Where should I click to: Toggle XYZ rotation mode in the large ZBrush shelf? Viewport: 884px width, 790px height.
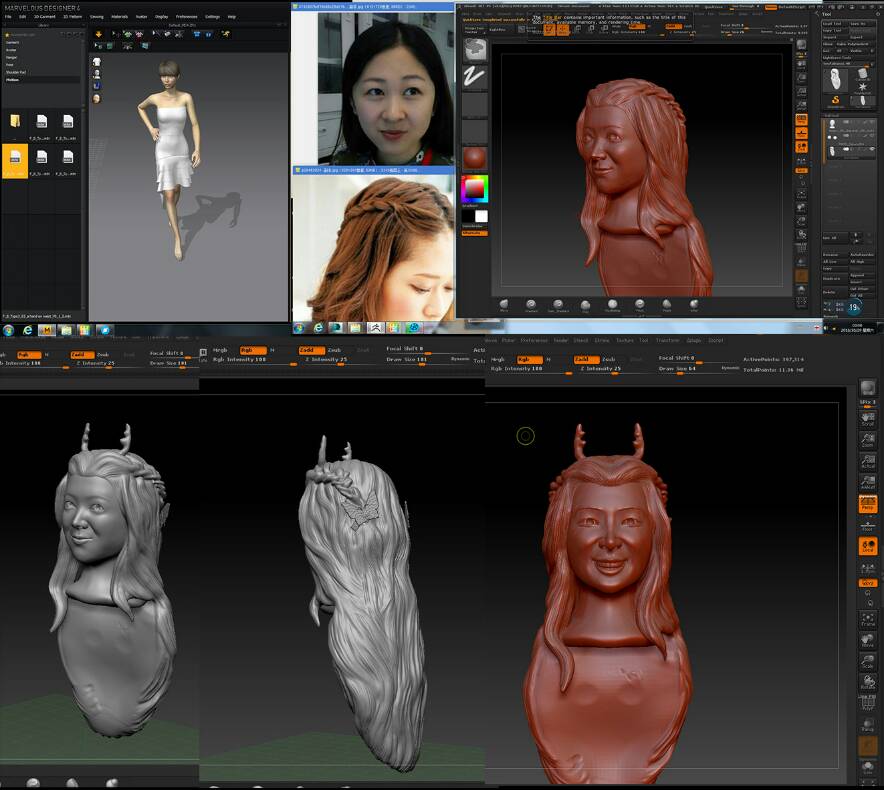tap(868, 581)
